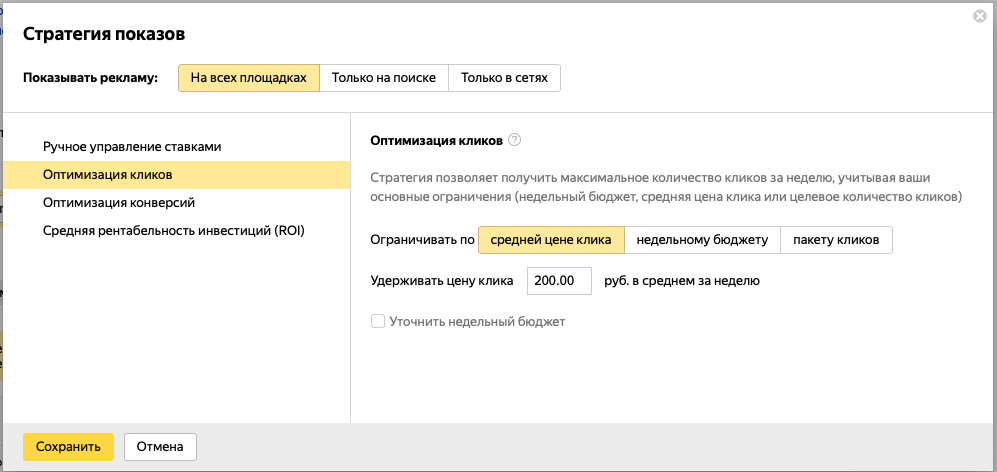Click the 'Отмена' button

click(x=160, y=447)
